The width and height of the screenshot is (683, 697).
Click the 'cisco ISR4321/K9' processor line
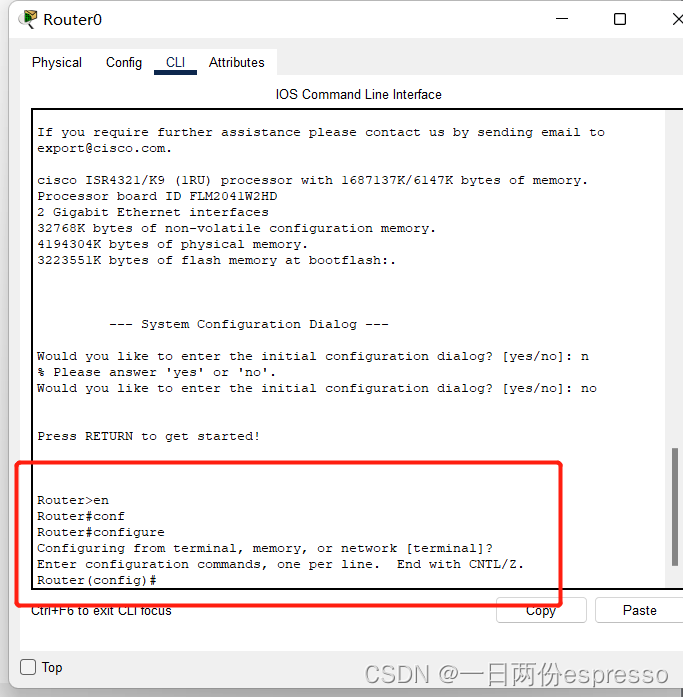tap(312, 180)
